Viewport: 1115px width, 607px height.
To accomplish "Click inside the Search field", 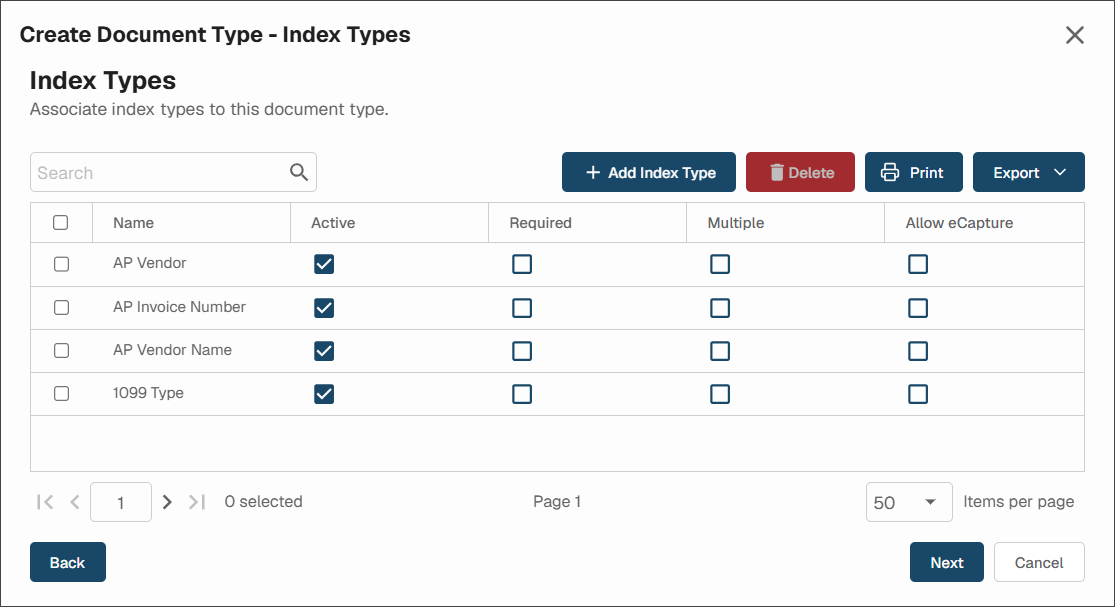I will click(x=173, y=172).
